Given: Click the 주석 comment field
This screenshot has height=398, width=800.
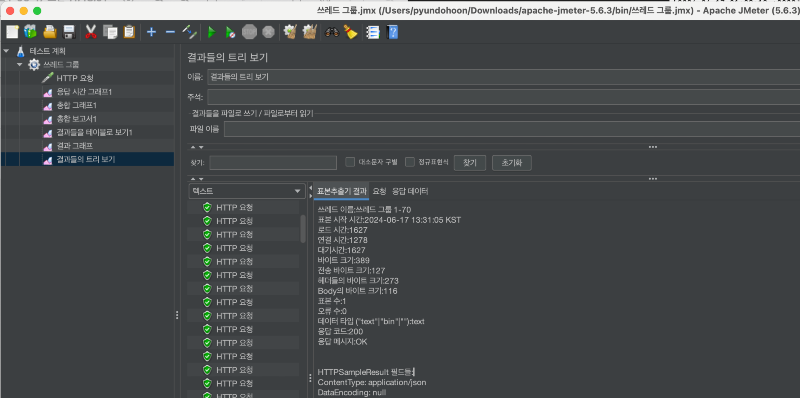Looking at the screenshot, I should click(504, 97).
